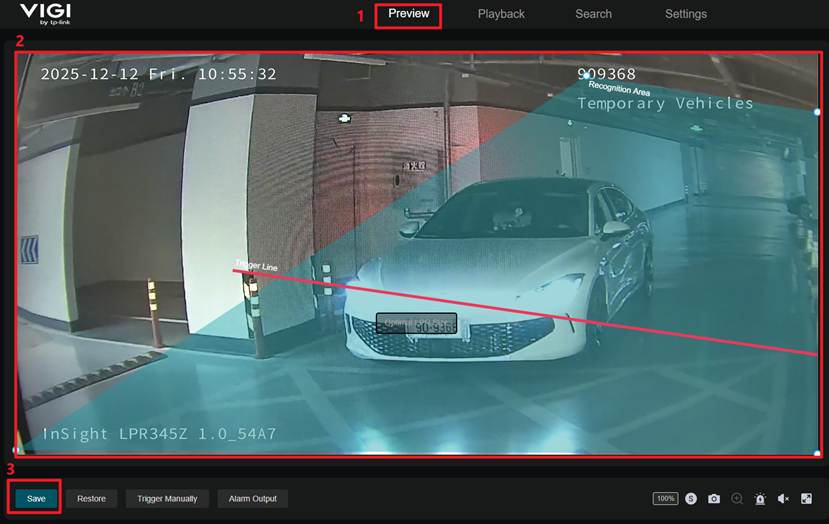Take a snapshot with camera icon
829x524 pixels.
click(x=714, y=499)
